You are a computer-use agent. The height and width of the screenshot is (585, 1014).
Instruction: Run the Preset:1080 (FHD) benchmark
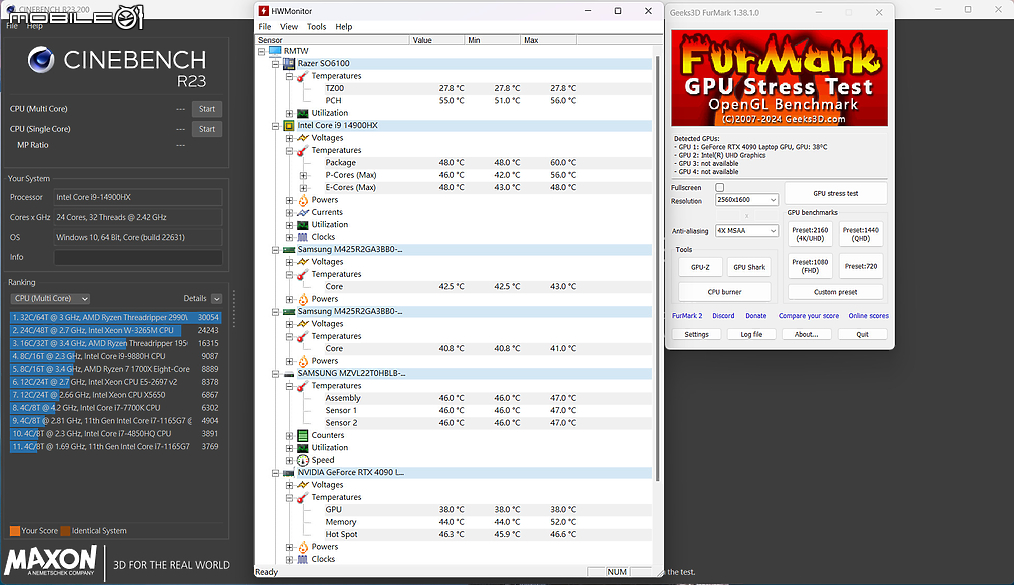point(810,266)
